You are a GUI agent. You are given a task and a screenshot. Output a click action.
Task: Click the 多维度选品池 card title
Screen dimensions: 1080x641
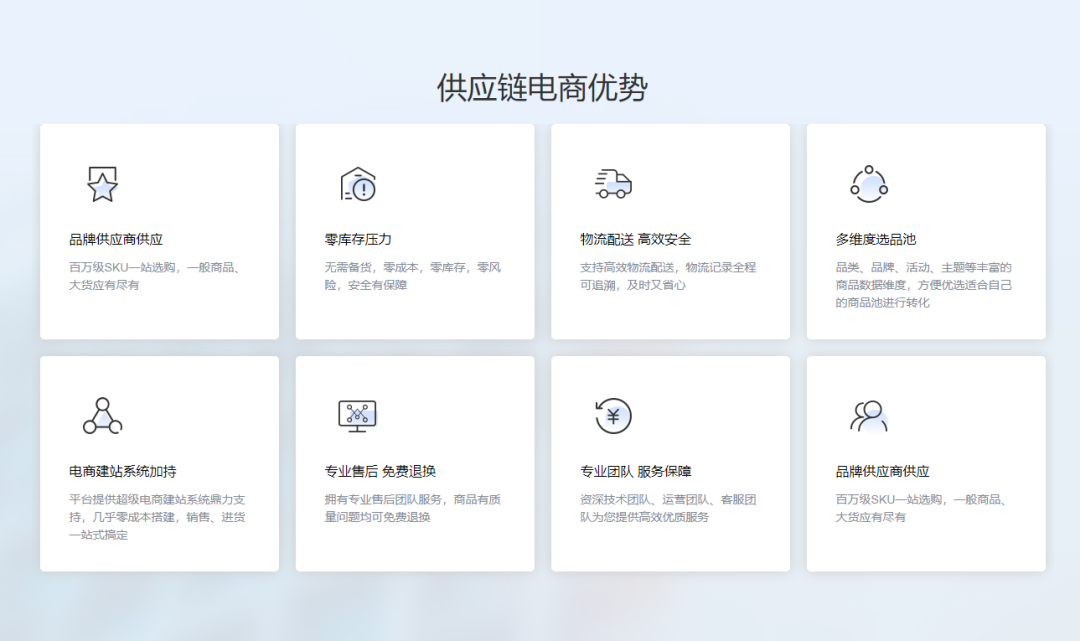[875, 240]
